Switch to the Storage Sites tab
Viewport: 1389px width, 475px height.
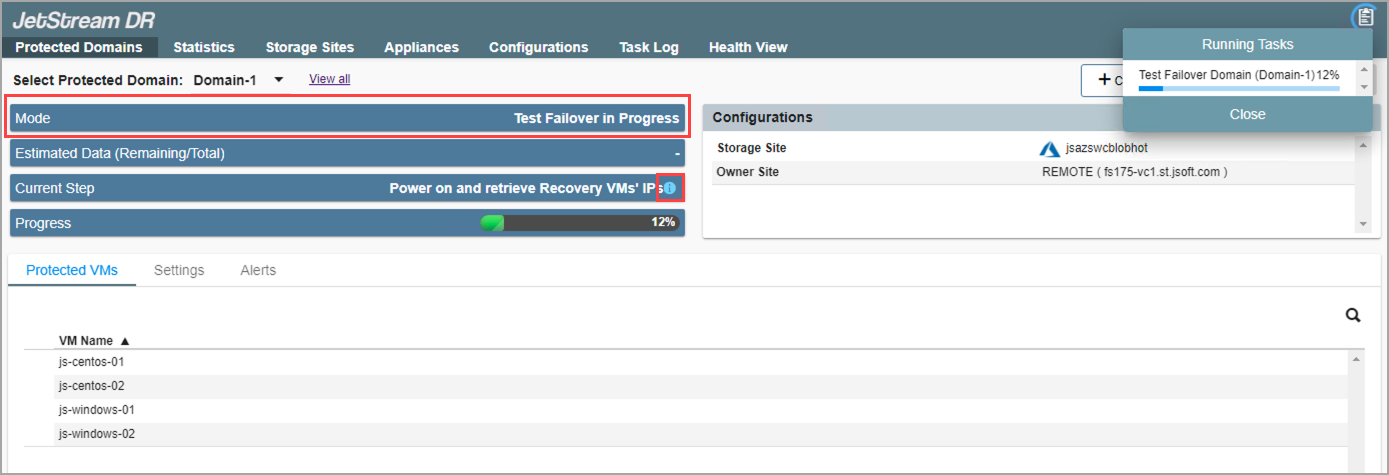(x=309, y=47)
